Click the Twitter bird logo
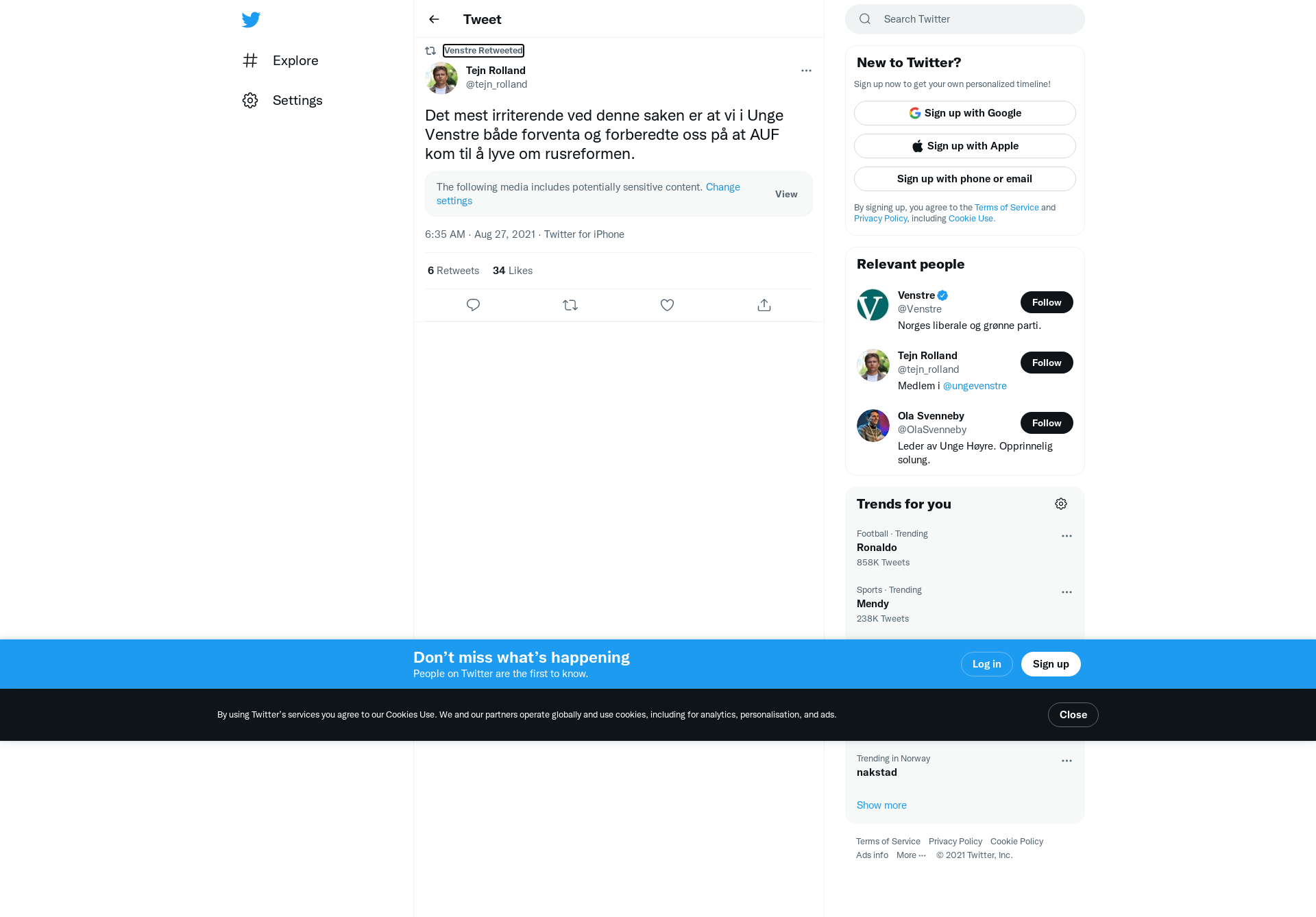This screenshot has width=1316, height=917. point(251,19)
